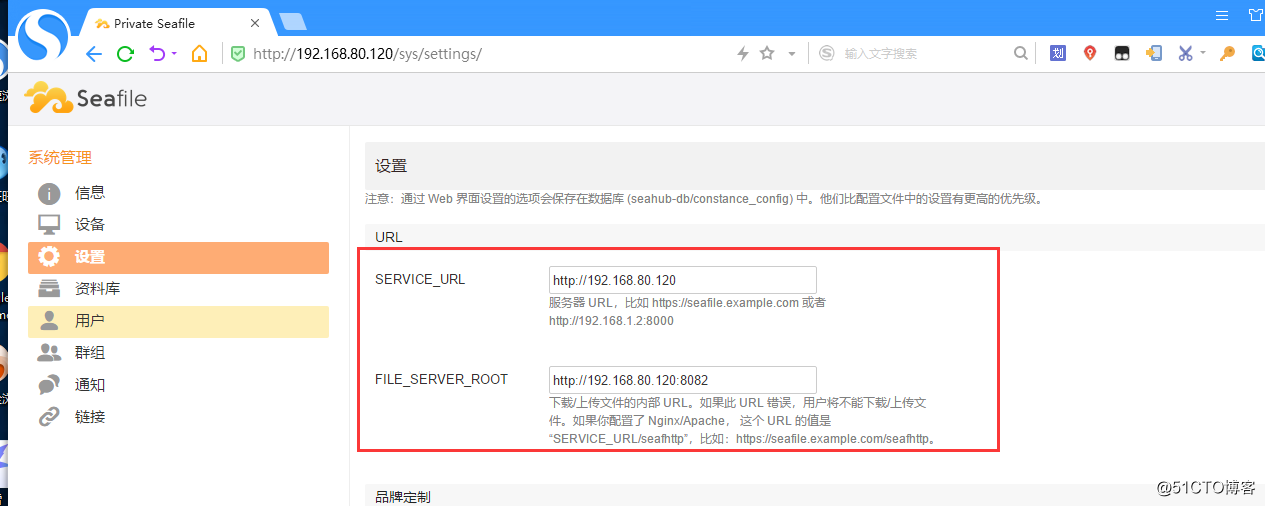The height and width of the screenshot is (506, 1265).
Task: Go back with the browser back arrow
Action: coord(94,54)
